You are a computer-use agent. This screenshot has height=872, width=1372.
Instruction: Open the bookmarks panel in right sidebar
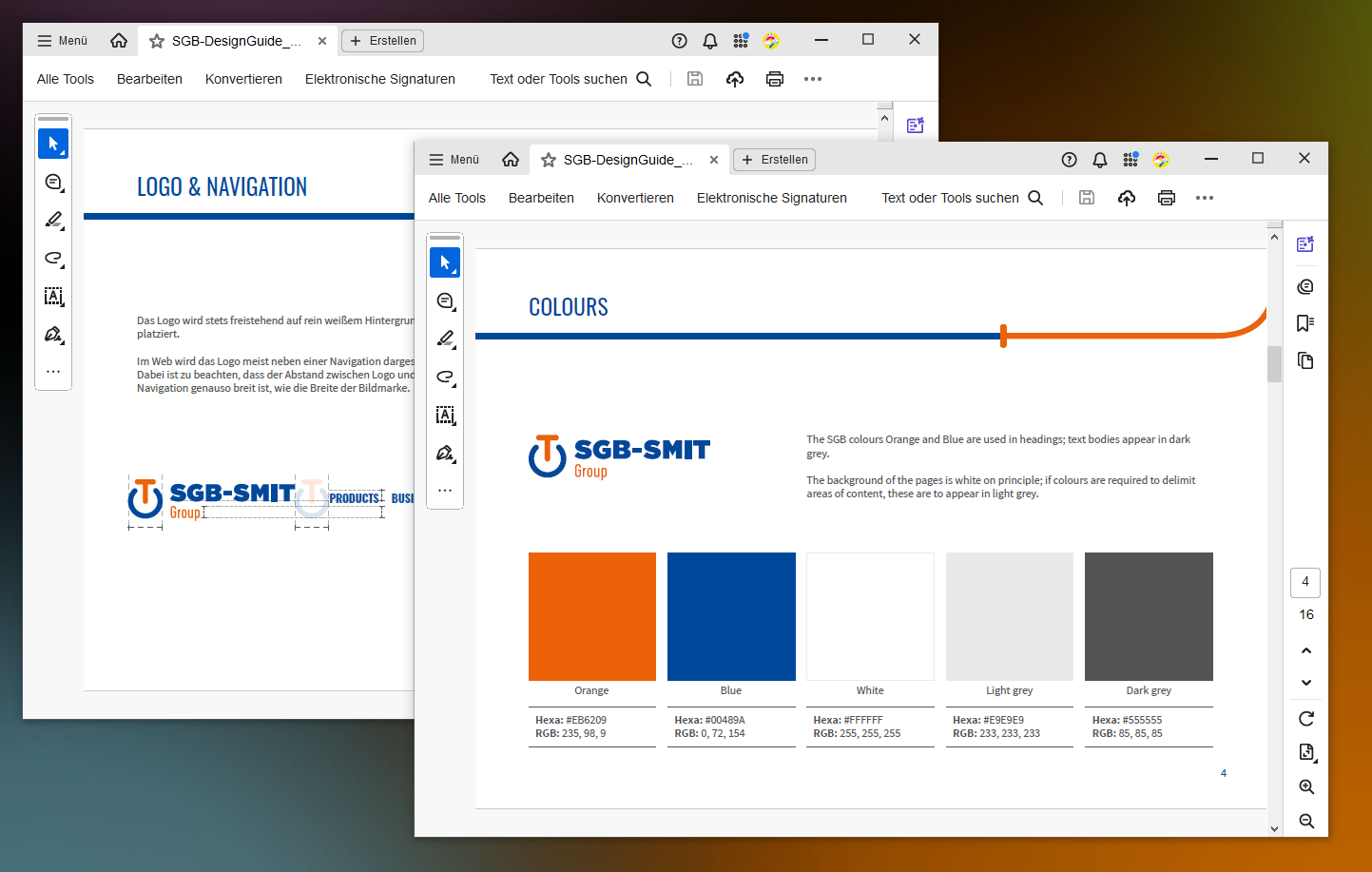(x=1305, y=323)
